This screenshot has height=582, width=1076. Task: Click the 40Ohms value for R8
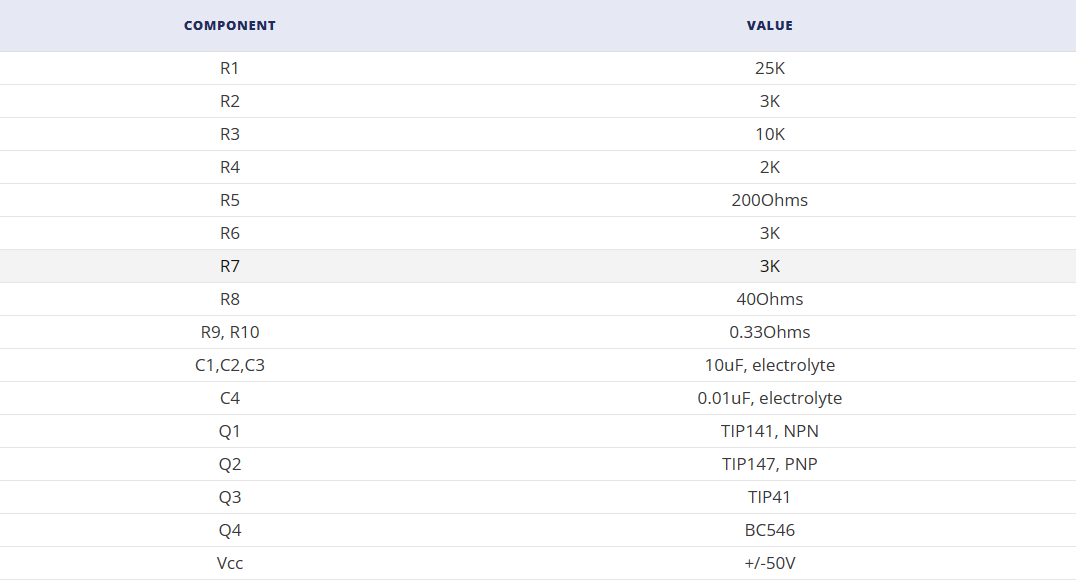769,299
